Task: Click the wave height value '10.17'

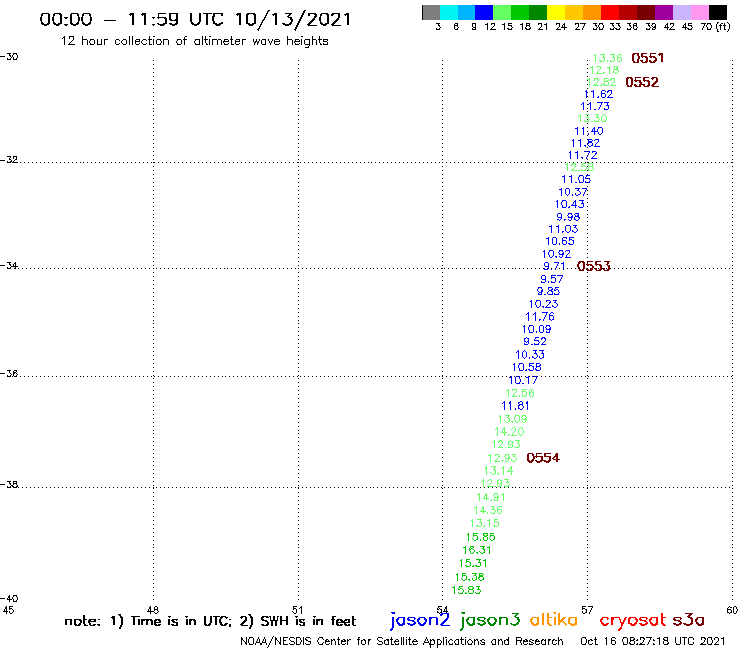Action: click(523, 380)
